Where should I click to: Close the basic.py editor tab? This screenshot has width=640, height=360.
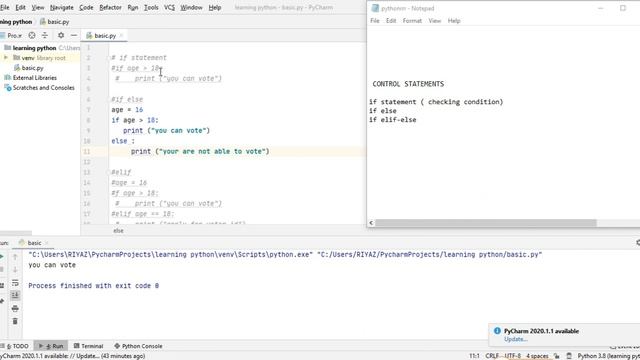121,36
